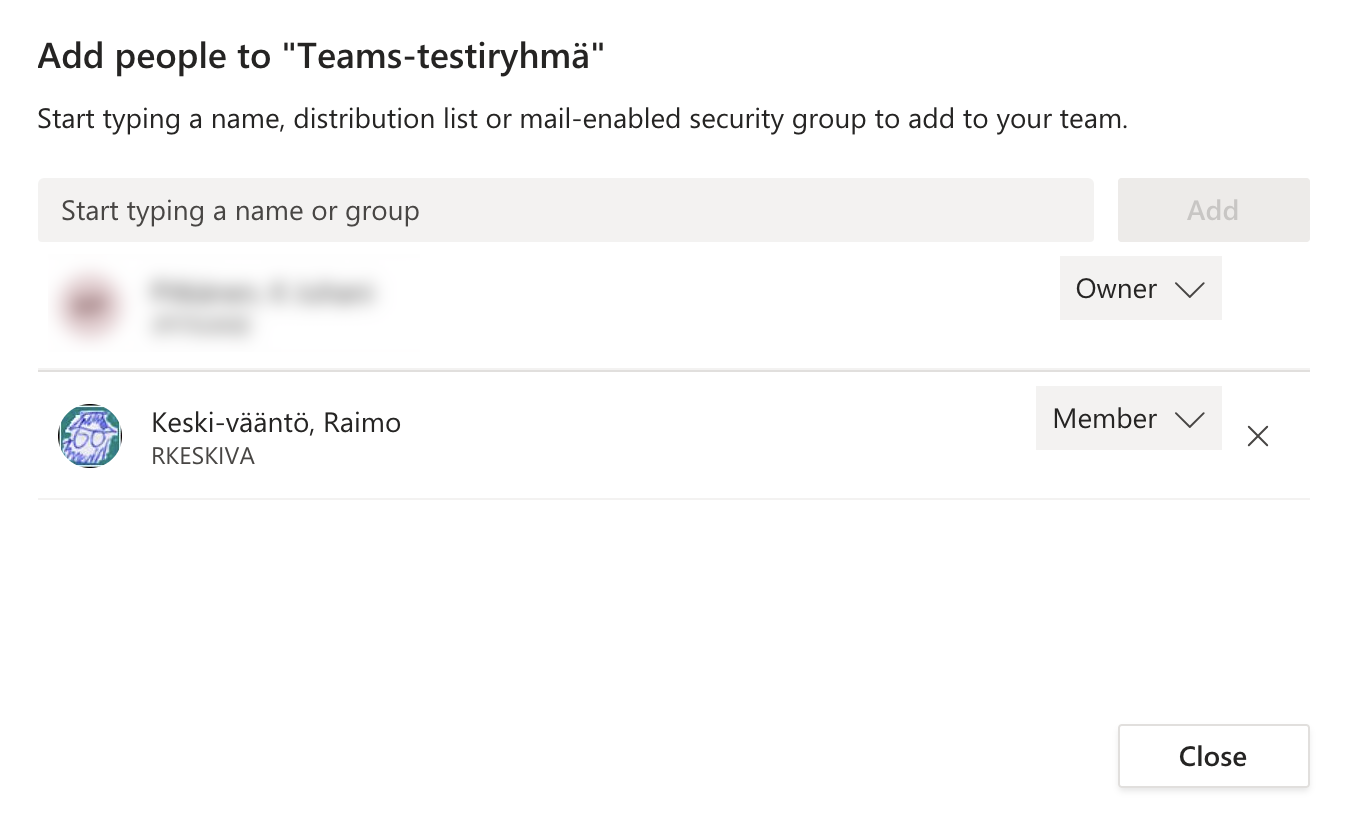The image size is (1350, 820).
Task: Open the Member role dropdown for Raimo
Action: click(x=1129, y=418)
